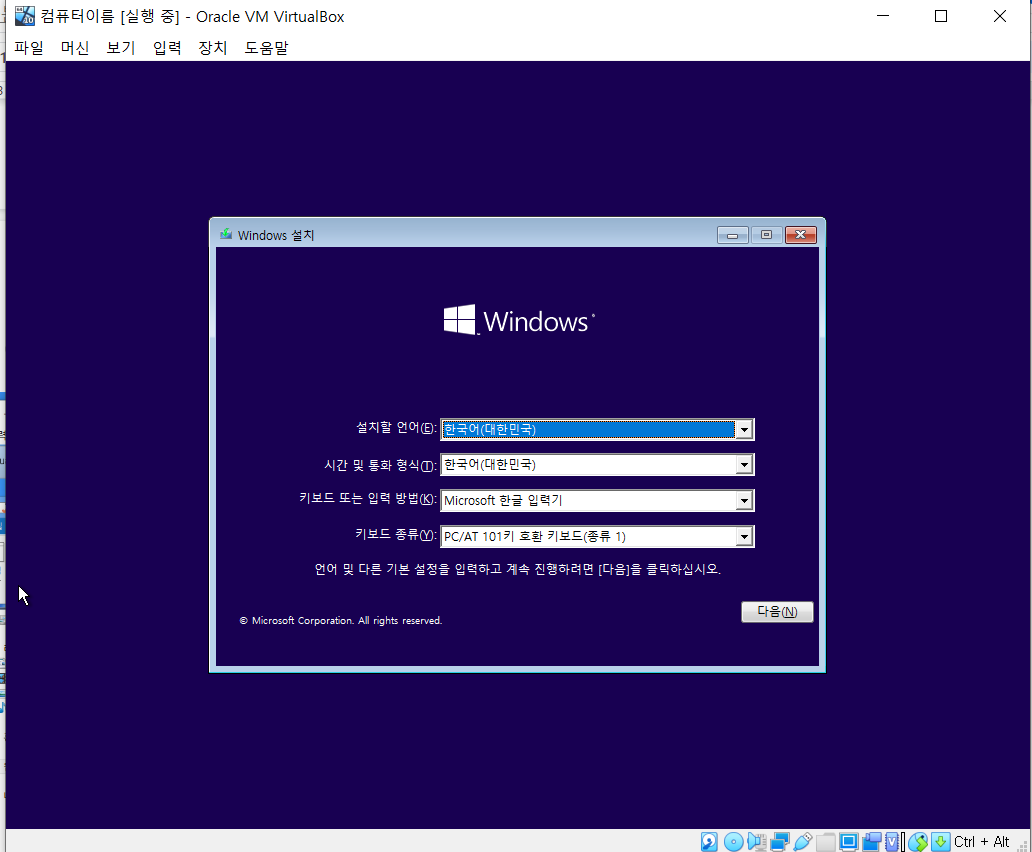Click the time format 한국어(대한민국) combo box
Screen dimensions: 1032x852
pyautogui.click(x=597, y=465)
